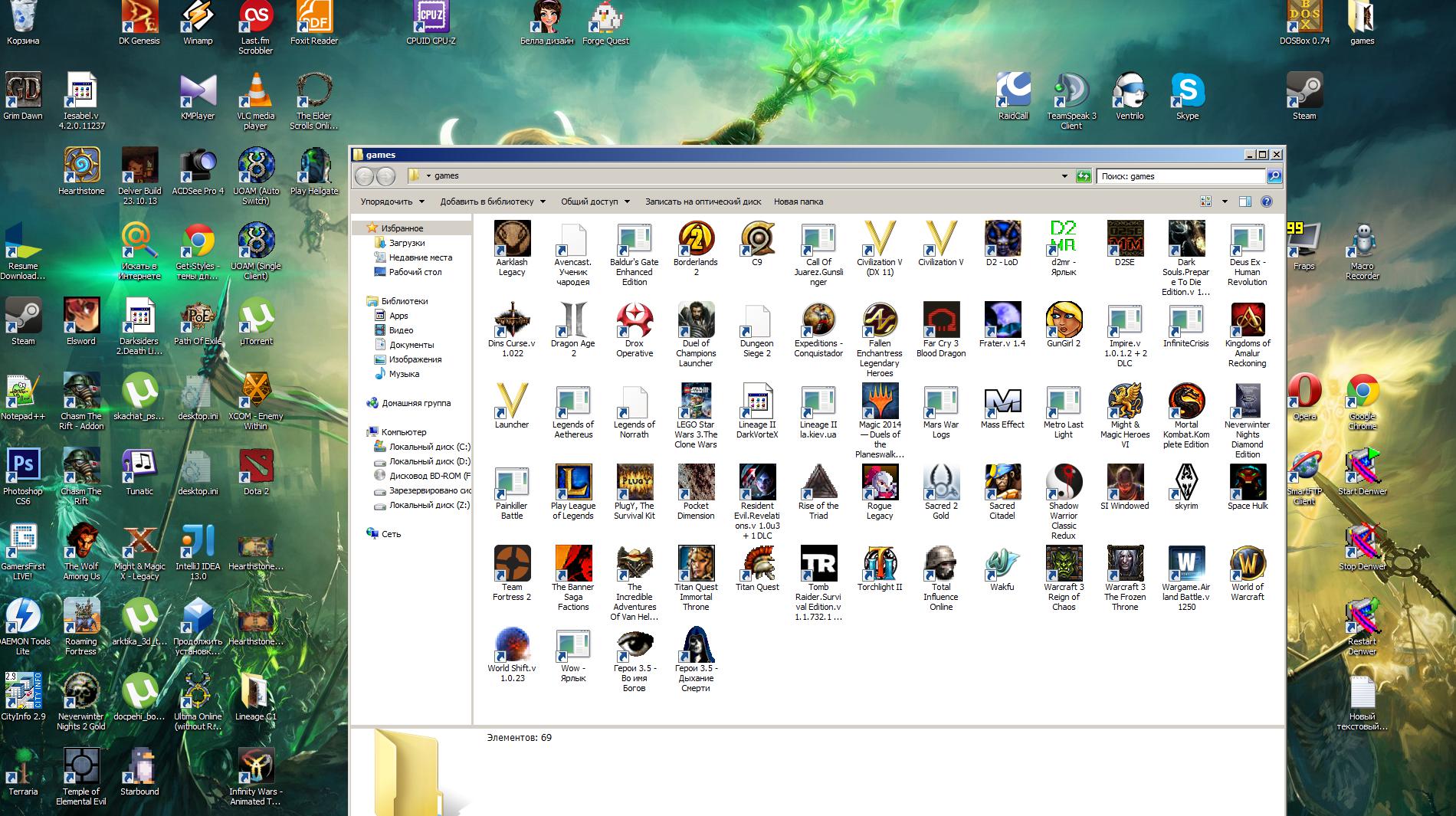Screen dimensions: 1456x816
Task: Open the Opera desktop icon
Action: pyautogui.click(x=1304, y=397)
